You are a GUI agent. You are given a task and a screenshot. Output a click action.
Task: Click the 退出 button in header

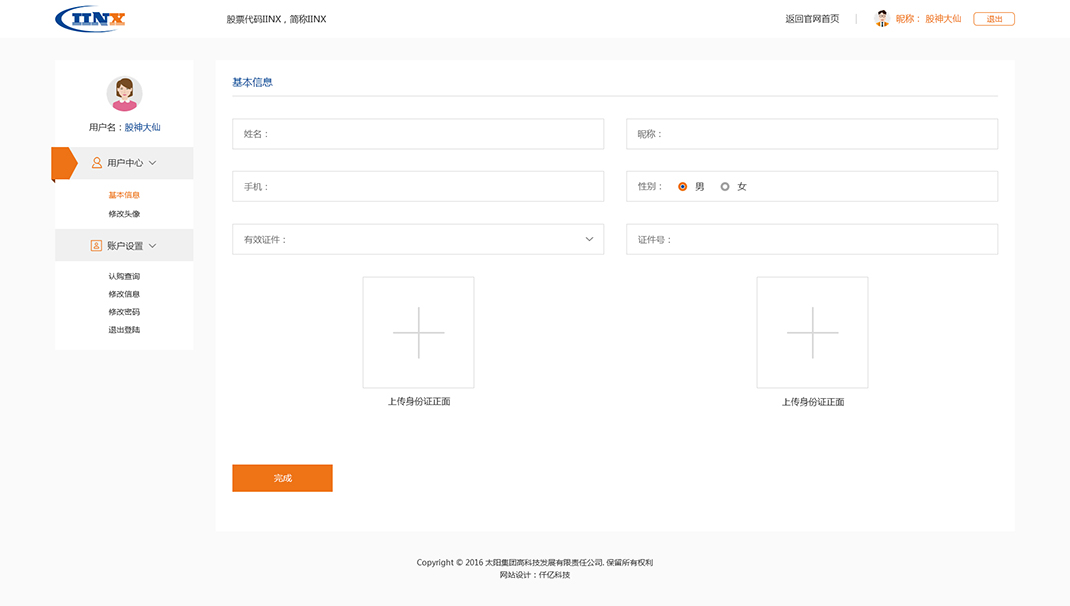[x=994, y=19]
